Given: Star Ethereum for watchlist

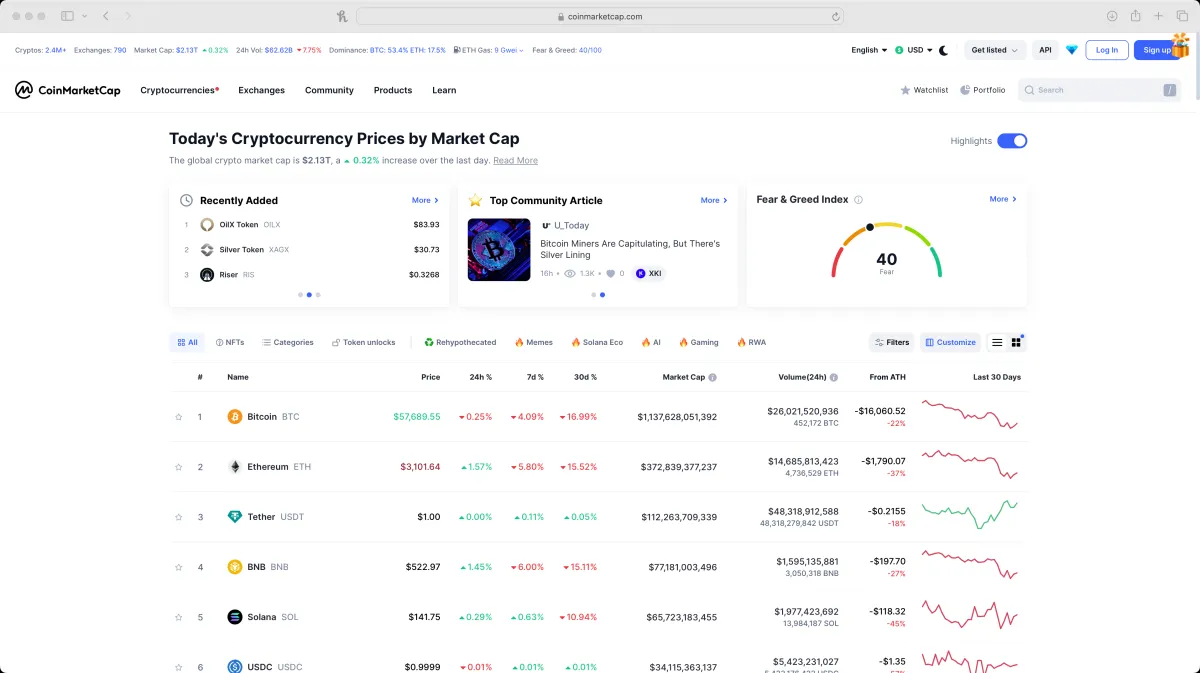Looking at the screenshot, I should click(179, 467).
